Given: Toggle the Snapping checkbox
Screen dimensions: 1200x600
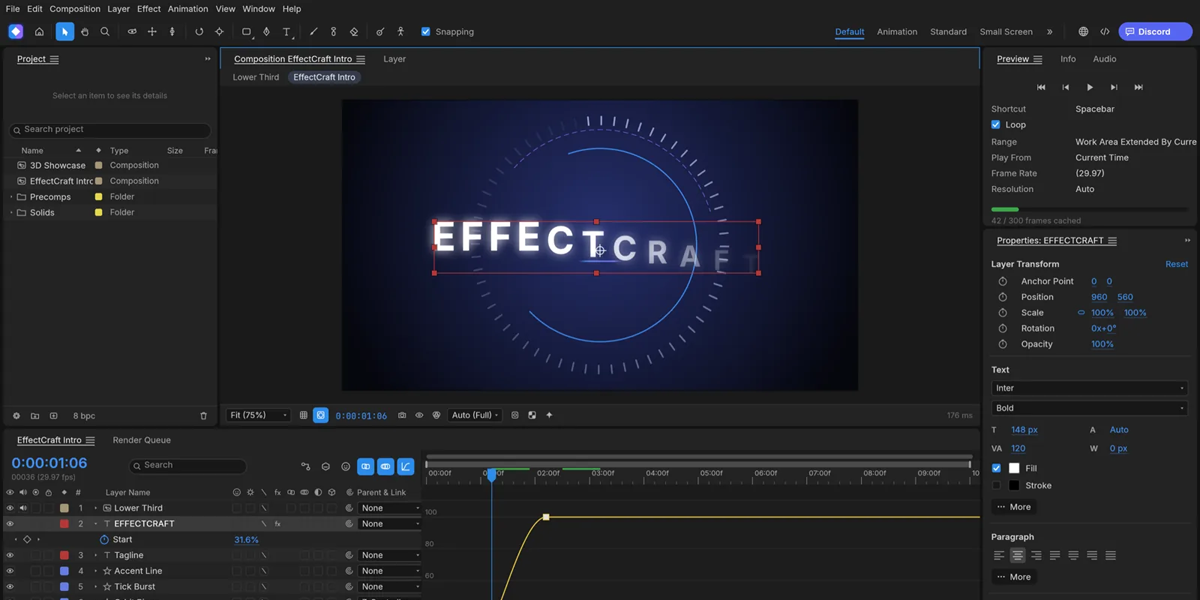Looking at the screenshot, I should [x=426, y=32].
